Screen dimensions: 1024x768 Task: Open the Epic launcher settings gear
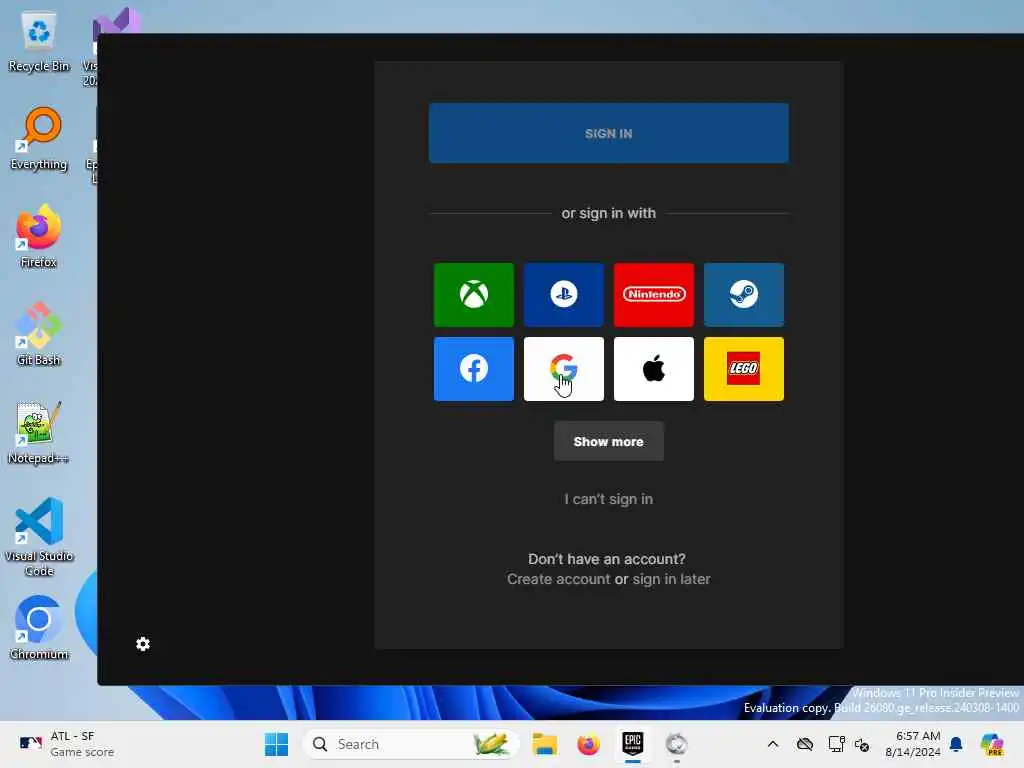tap(143, 645)
